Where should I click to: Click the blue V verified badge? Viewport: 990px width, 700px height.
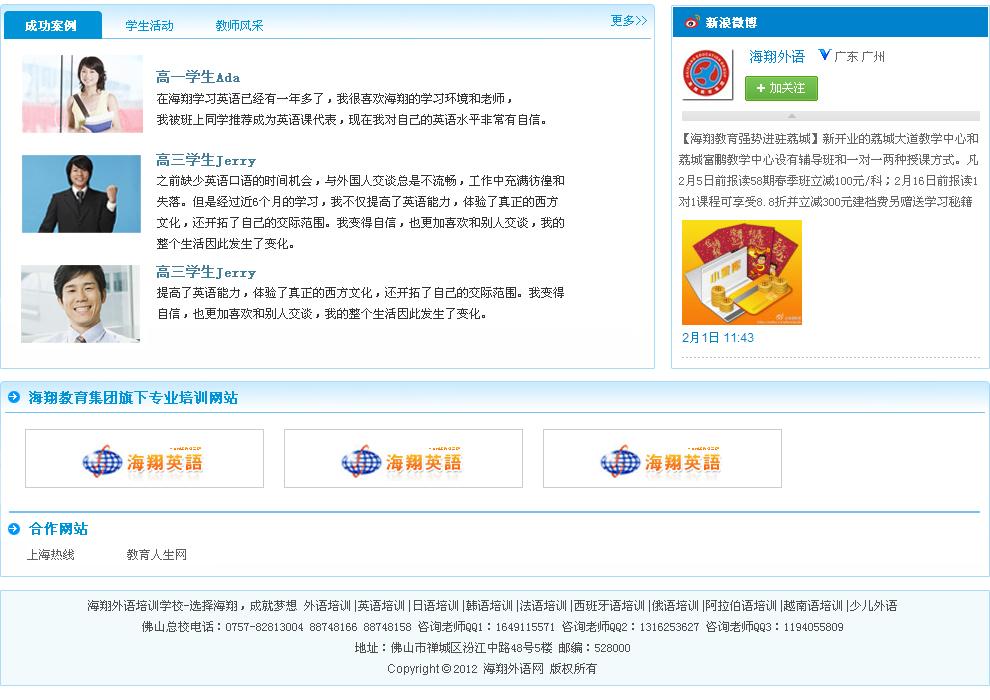click(824, 56)
